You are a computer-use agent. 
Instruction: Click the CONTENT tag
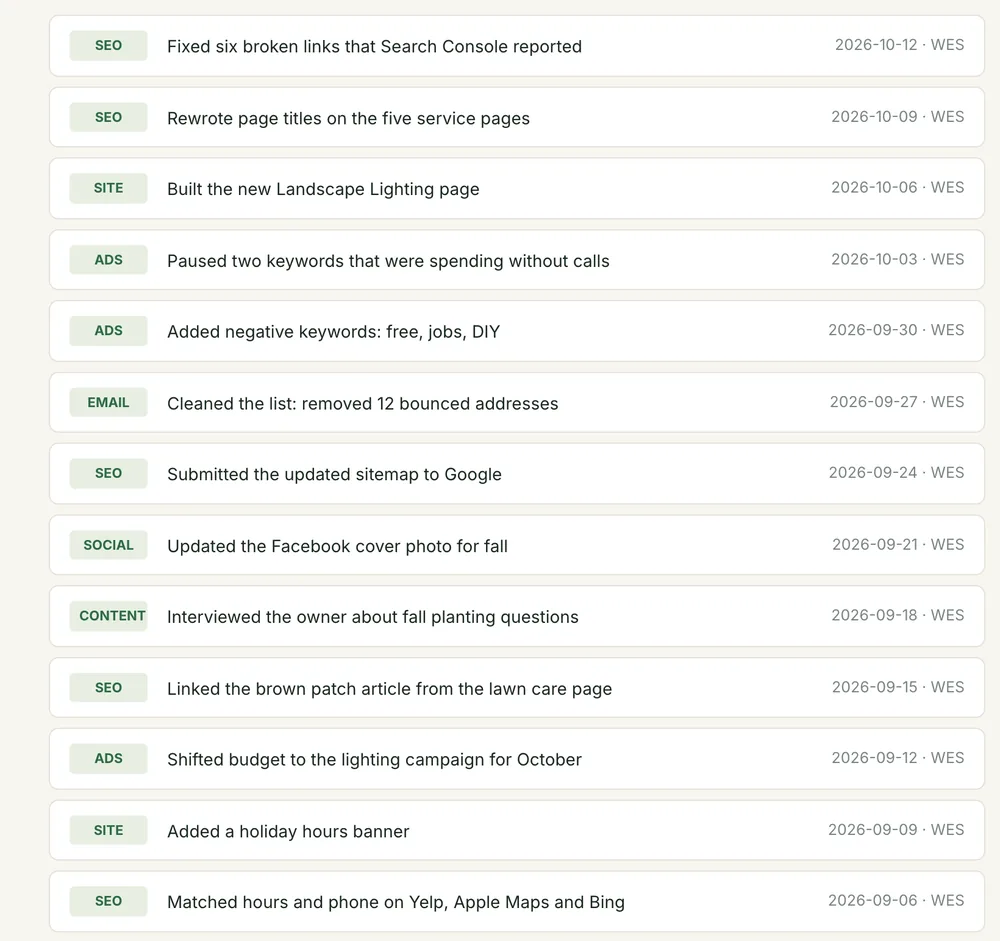pos(108,616)
